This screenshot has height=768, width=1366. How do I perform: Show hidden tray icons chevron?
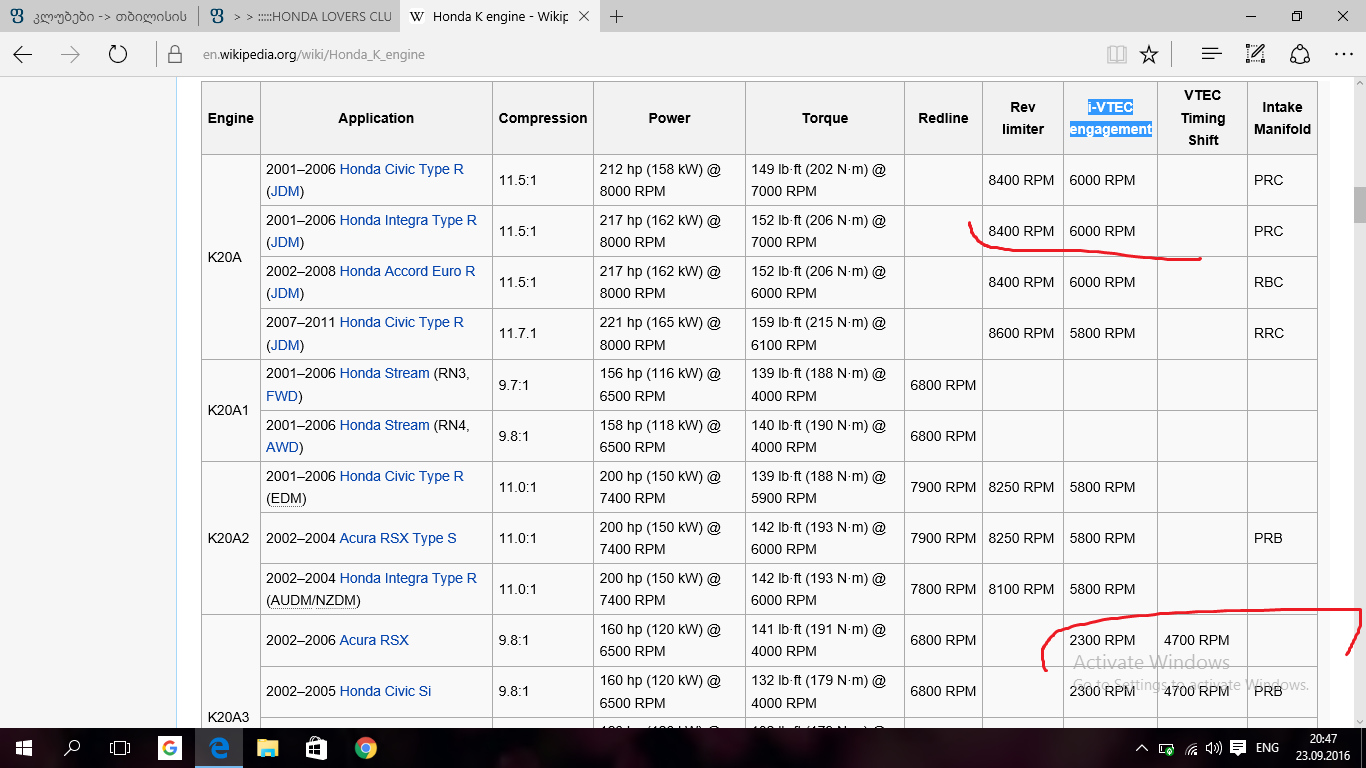pyautogui.click(x=1142, y=748)
